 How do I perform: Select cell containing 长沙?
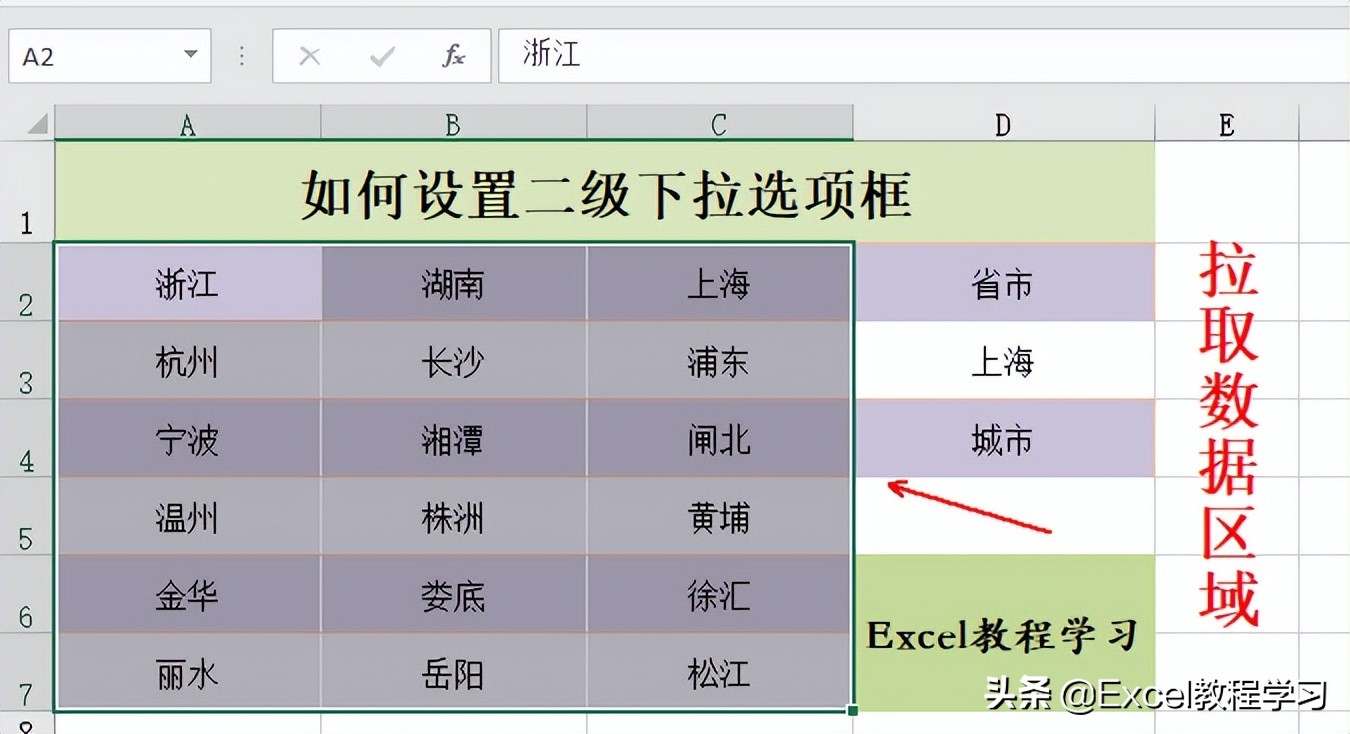[453, 360]
